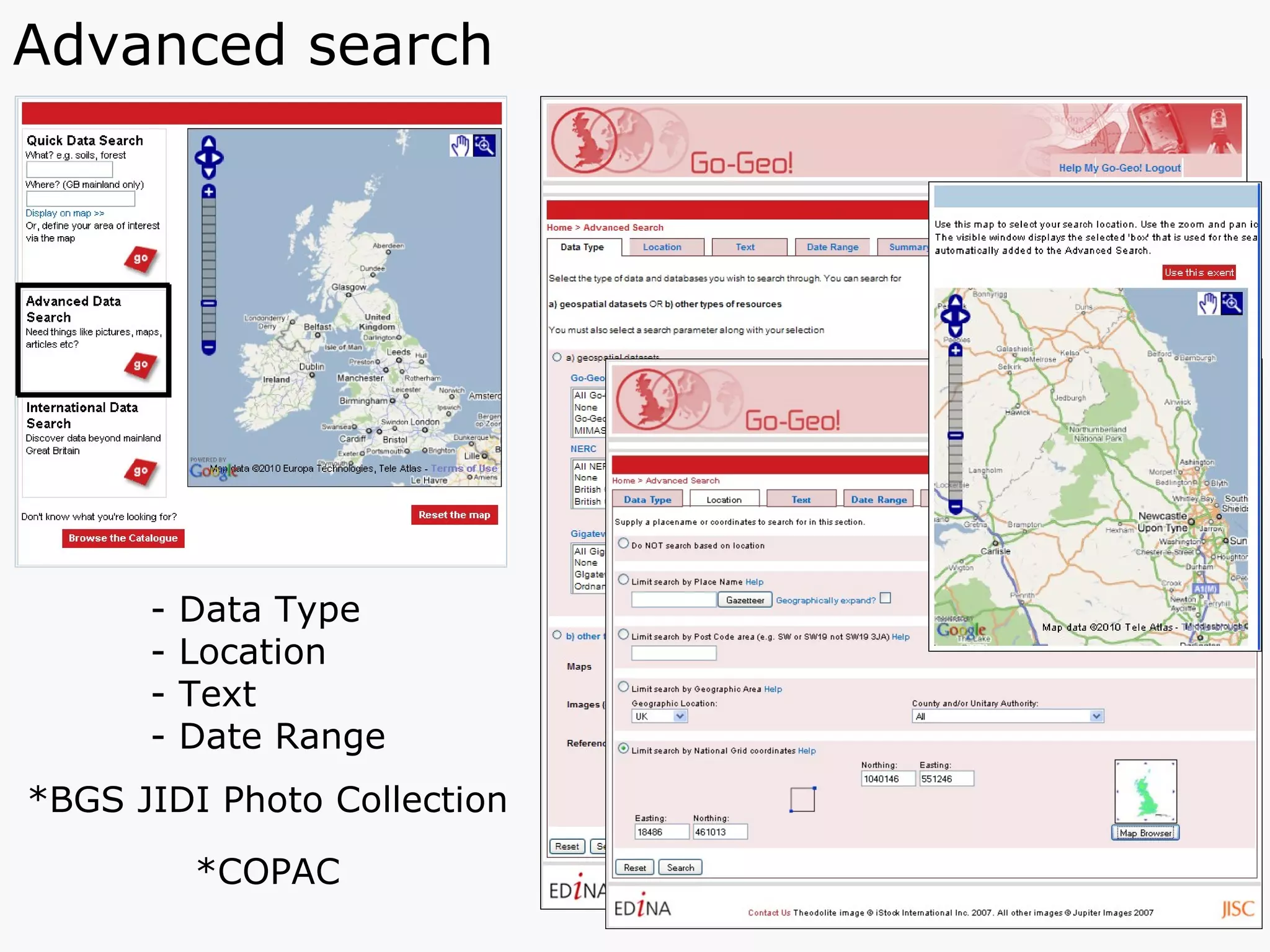The height and width of the screenshot is (952, 1270).
Task: Click the zoom-out minus on left map
Action: click(x=209, y=348)
